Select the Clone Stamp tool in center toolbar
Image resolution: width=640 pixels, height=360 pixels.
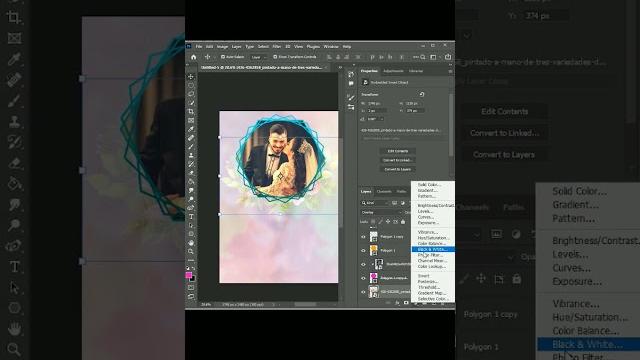click(191, 156)
